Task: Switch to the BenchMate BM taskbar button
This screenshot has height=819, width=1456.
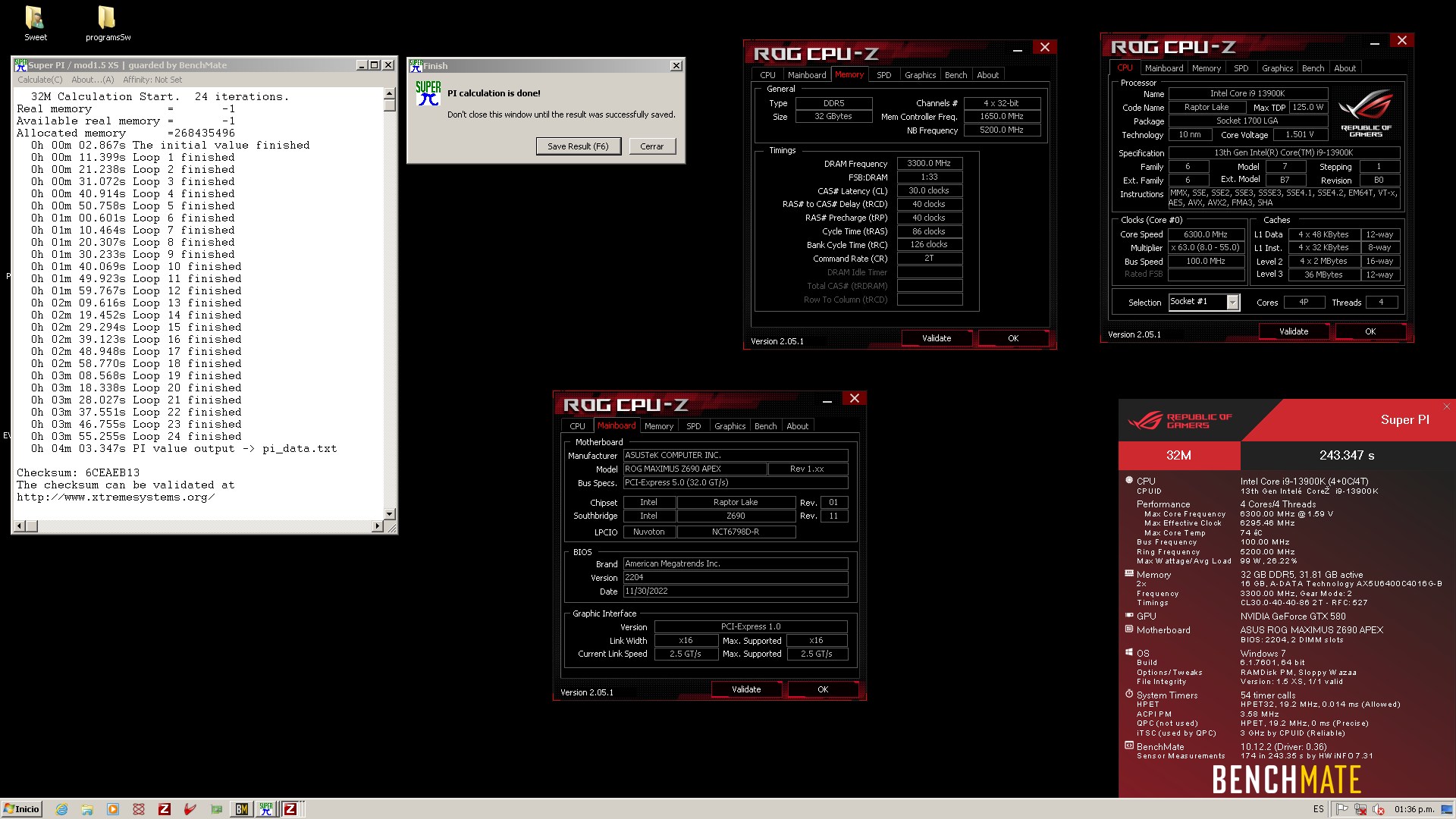Action: (x=242, y=809)
